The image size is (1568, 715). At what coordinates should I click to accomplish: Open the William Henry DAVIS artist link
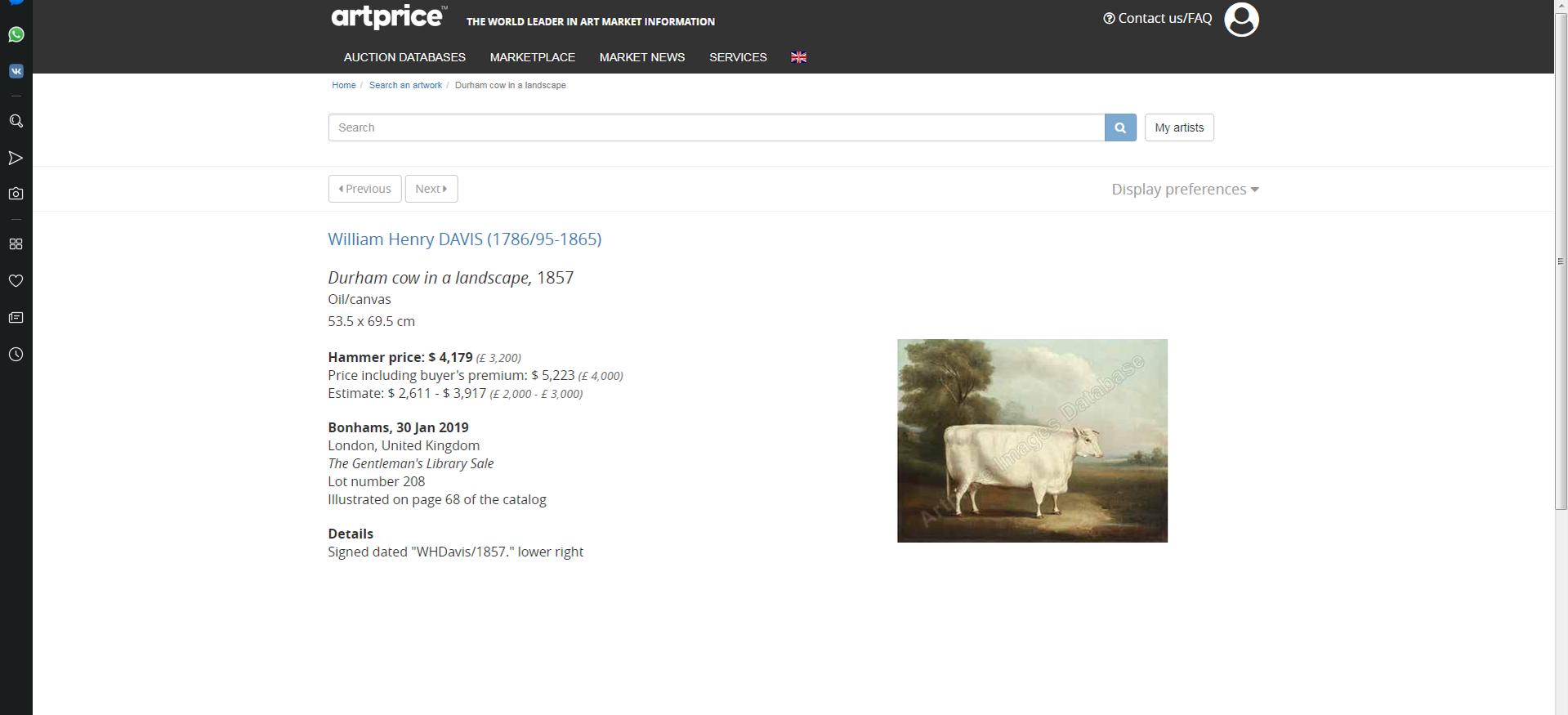coord(464,239)
